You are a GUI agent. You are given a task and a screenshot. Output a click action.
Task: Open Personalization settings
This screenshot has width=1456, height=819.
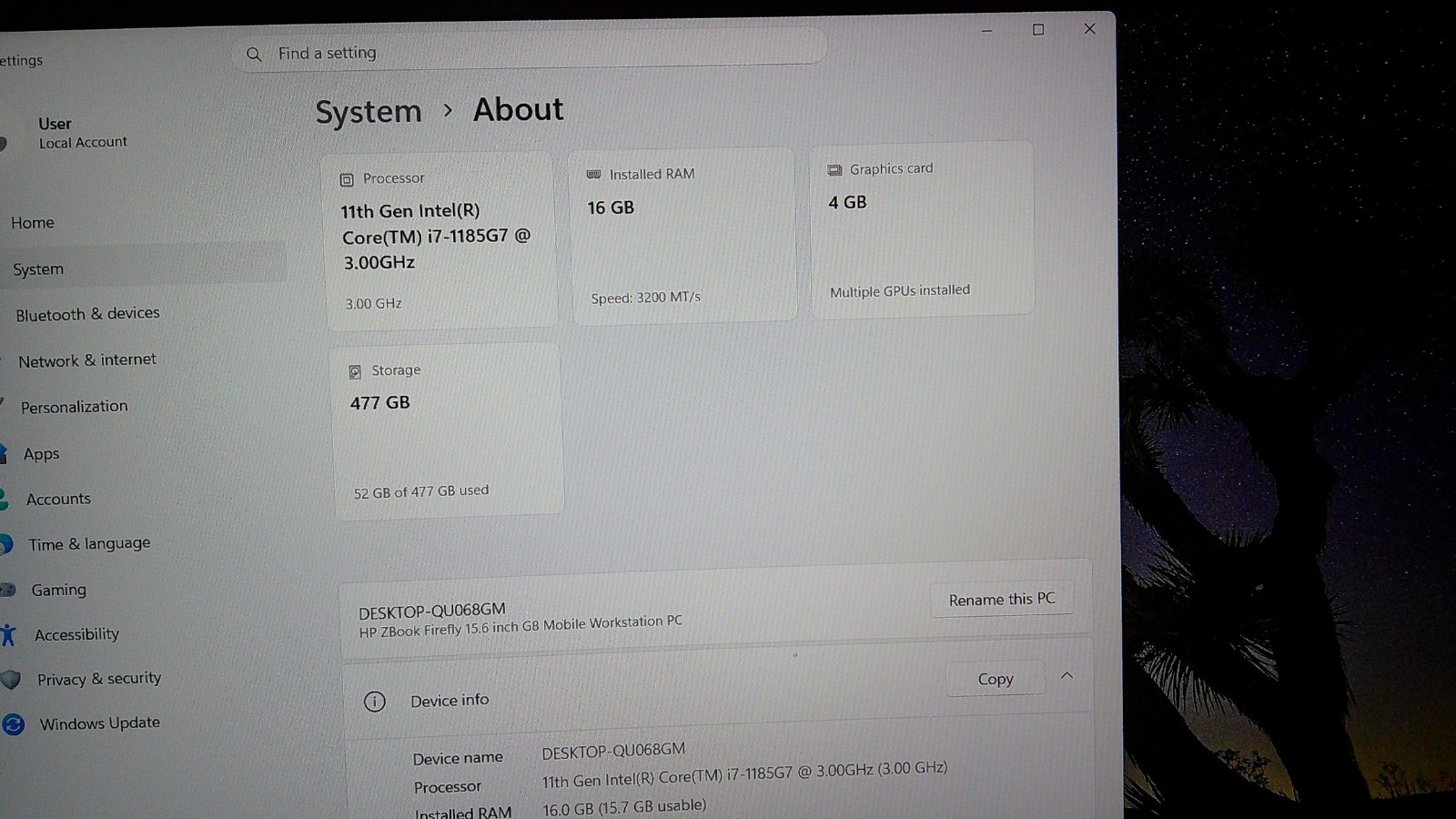(74, 407)
